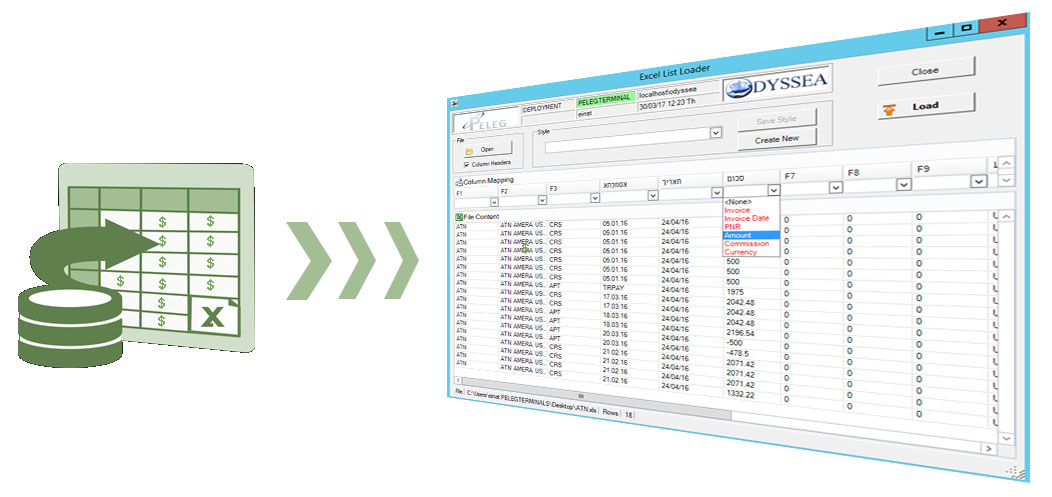Pick Currency from the mapping list
Screen dimensions: 1052x497
pyautogui.click(x=740, y=252)
